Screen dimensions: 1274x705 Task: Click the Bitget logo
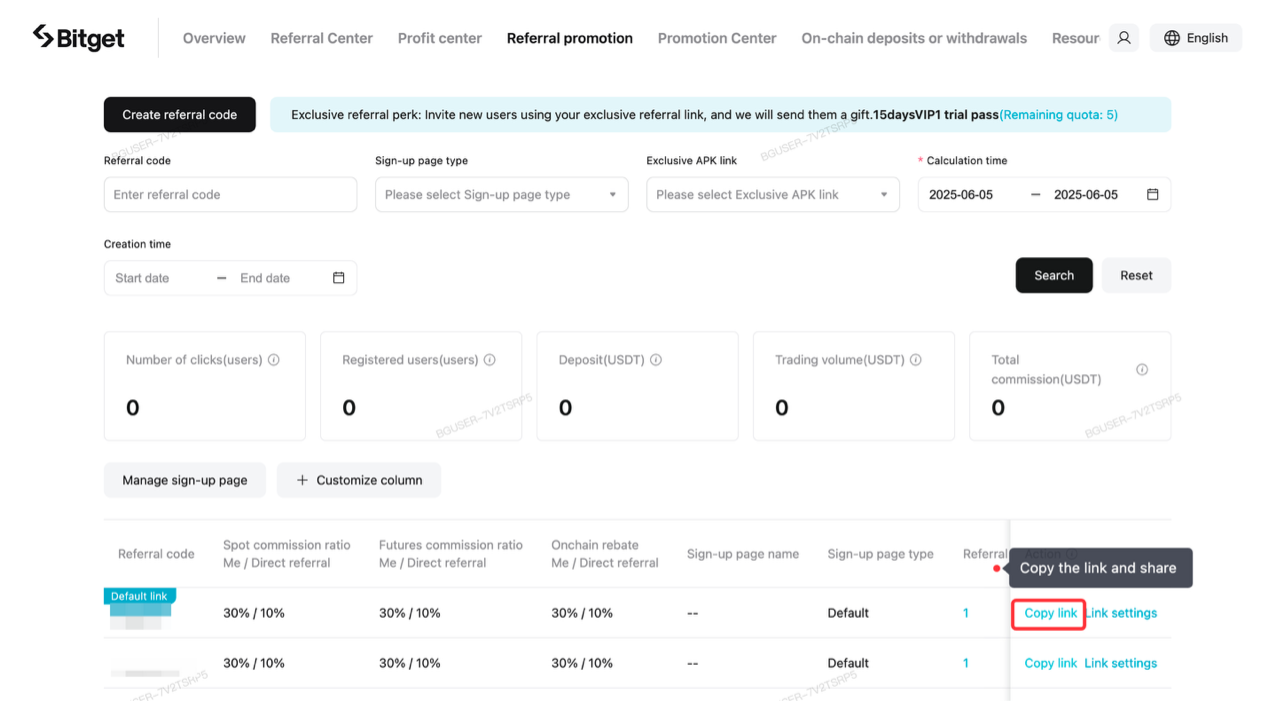click(77, 37)
